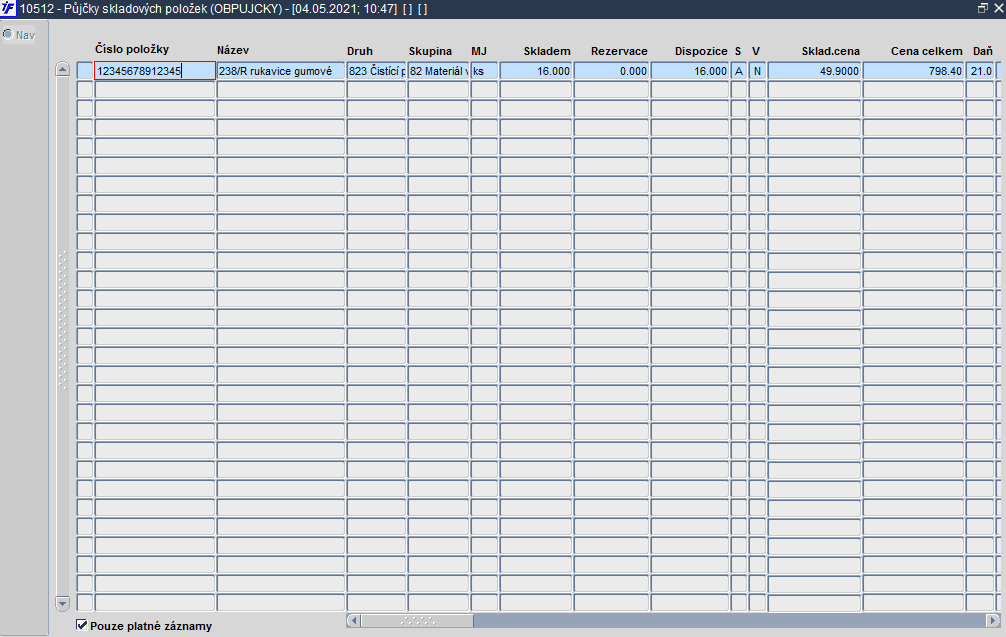1006x637 pixels.
Task: Click the Daň value 21.0
Action: [x=980, y=71]
